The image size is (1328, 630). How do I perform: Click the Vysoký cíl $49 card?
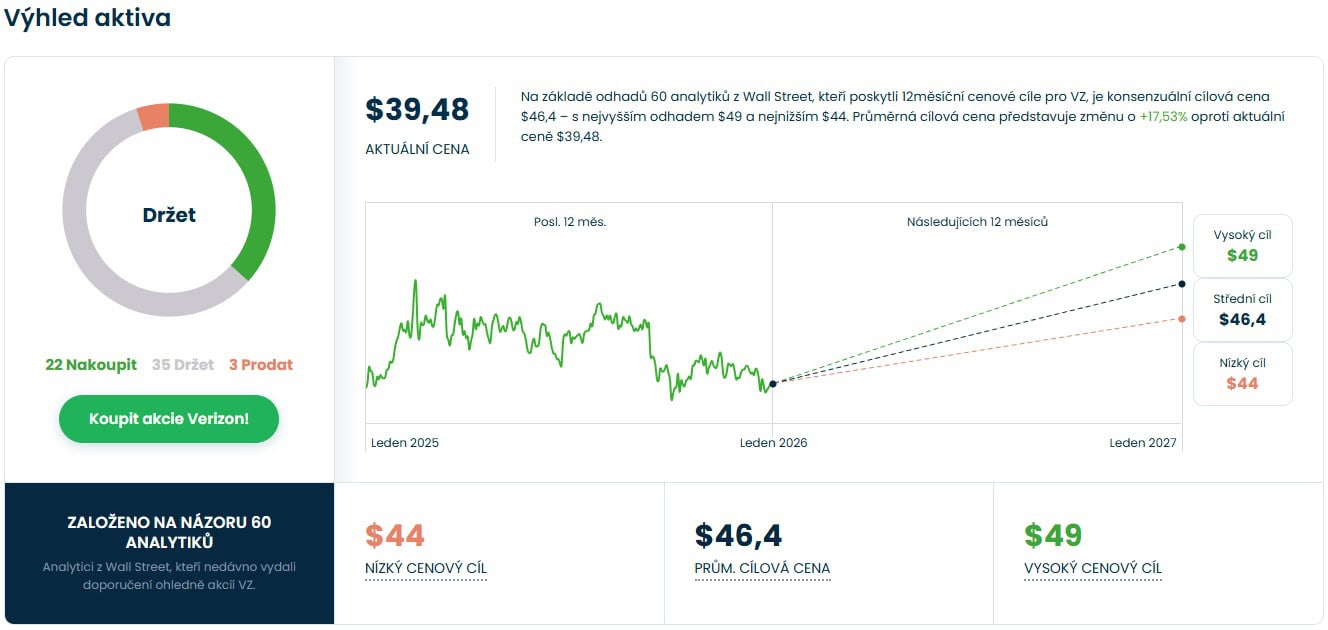pyautogui.click(x=1242, y=245)
